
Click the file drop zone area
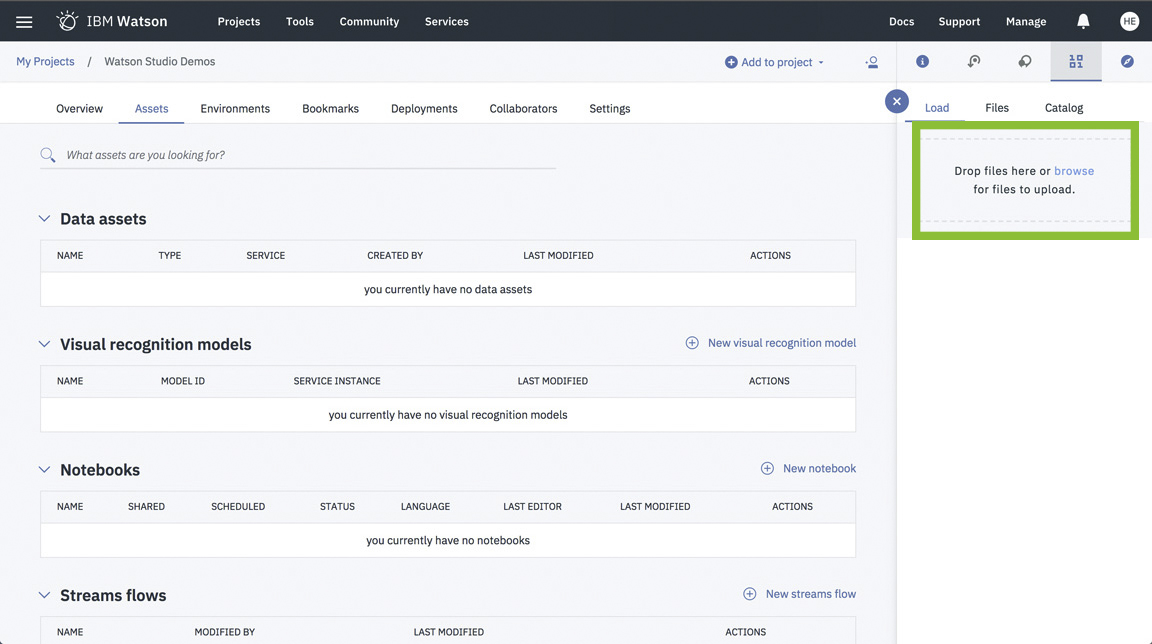pyautogui.click(x=1025, y=180)
